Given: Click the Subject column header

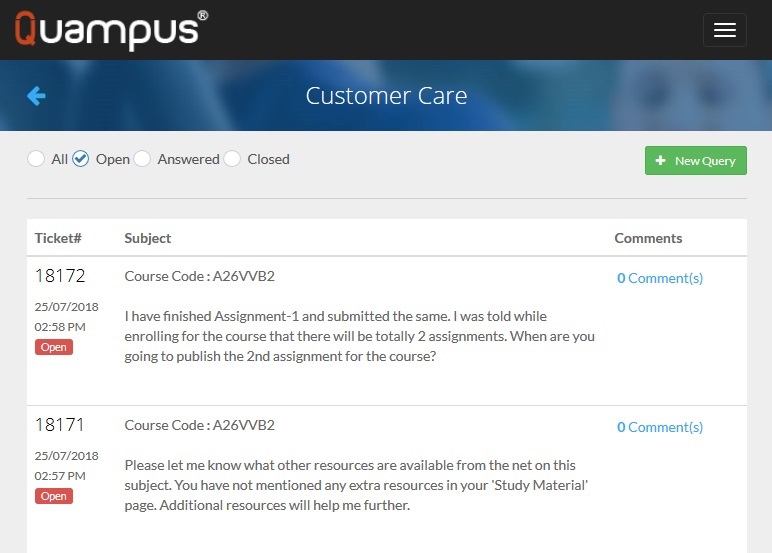Looking at the screenshot, I should click(148, 238).
